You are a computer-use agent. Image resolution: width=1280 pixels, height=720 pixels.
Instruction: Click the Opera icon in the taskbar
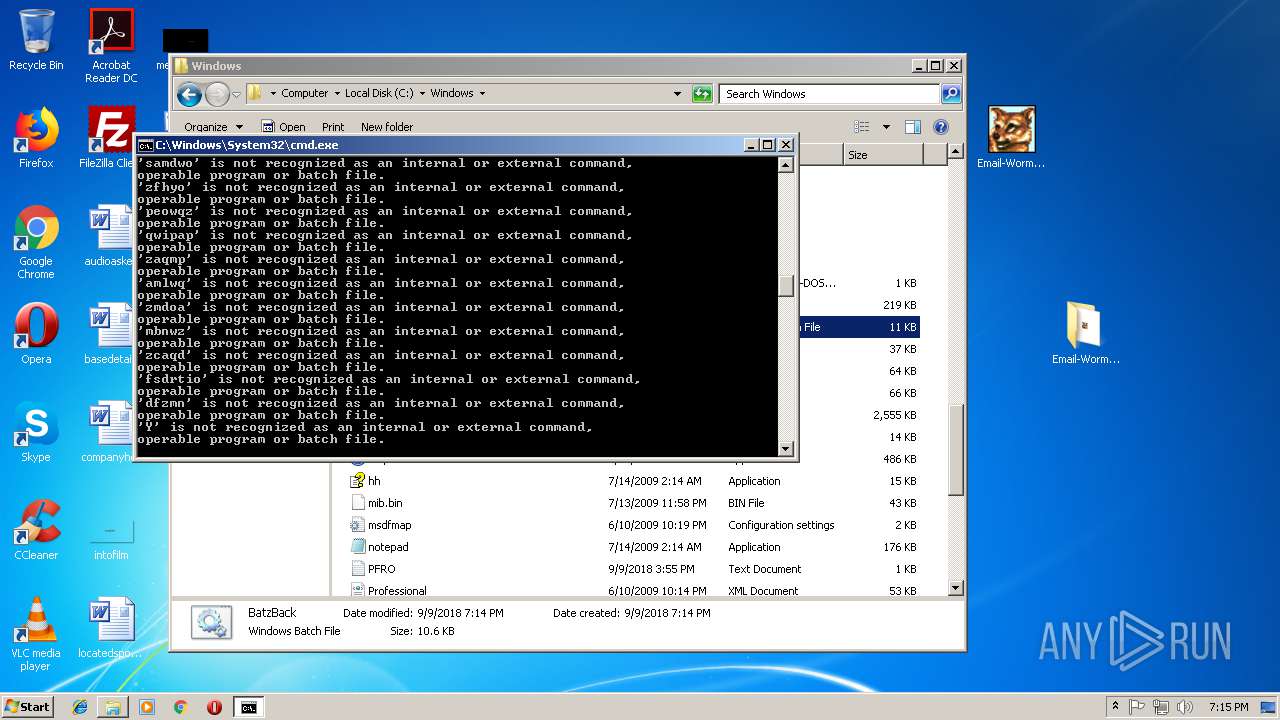(x=214, y=707)
